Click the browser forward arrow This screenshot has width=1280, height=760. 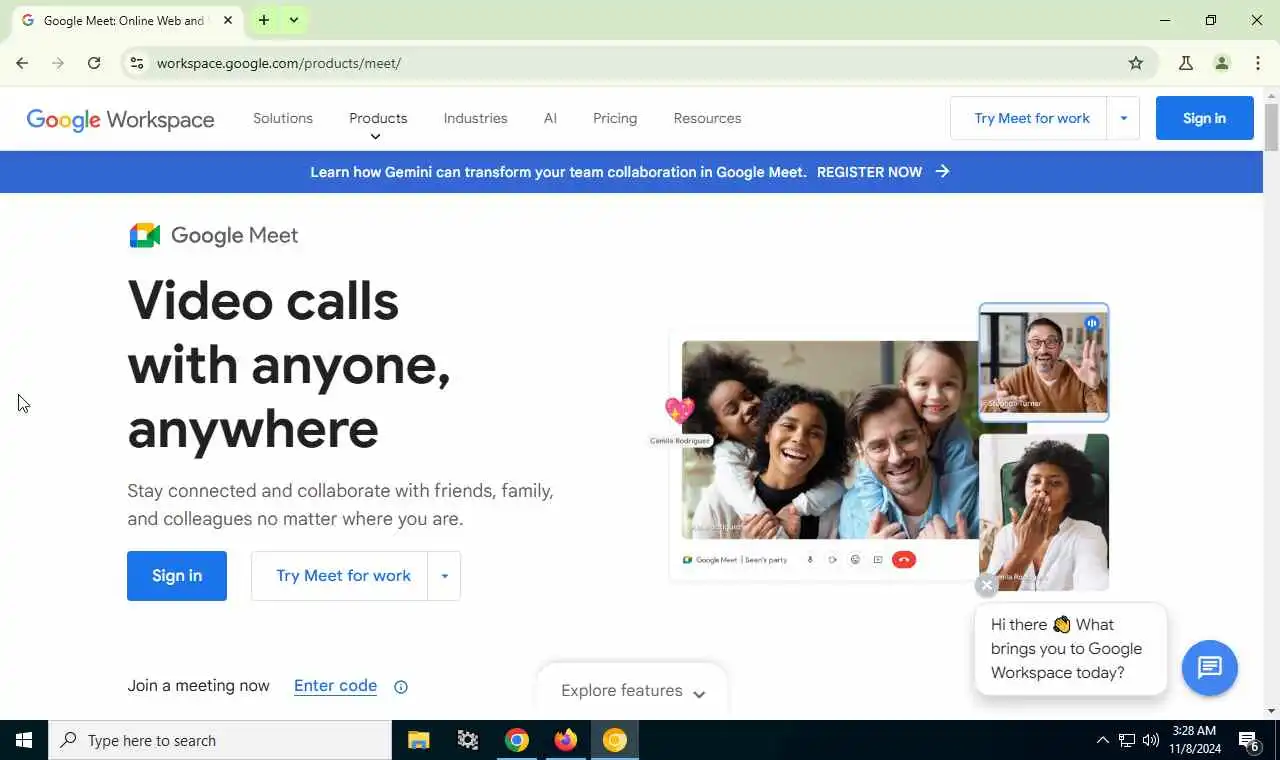58,63
